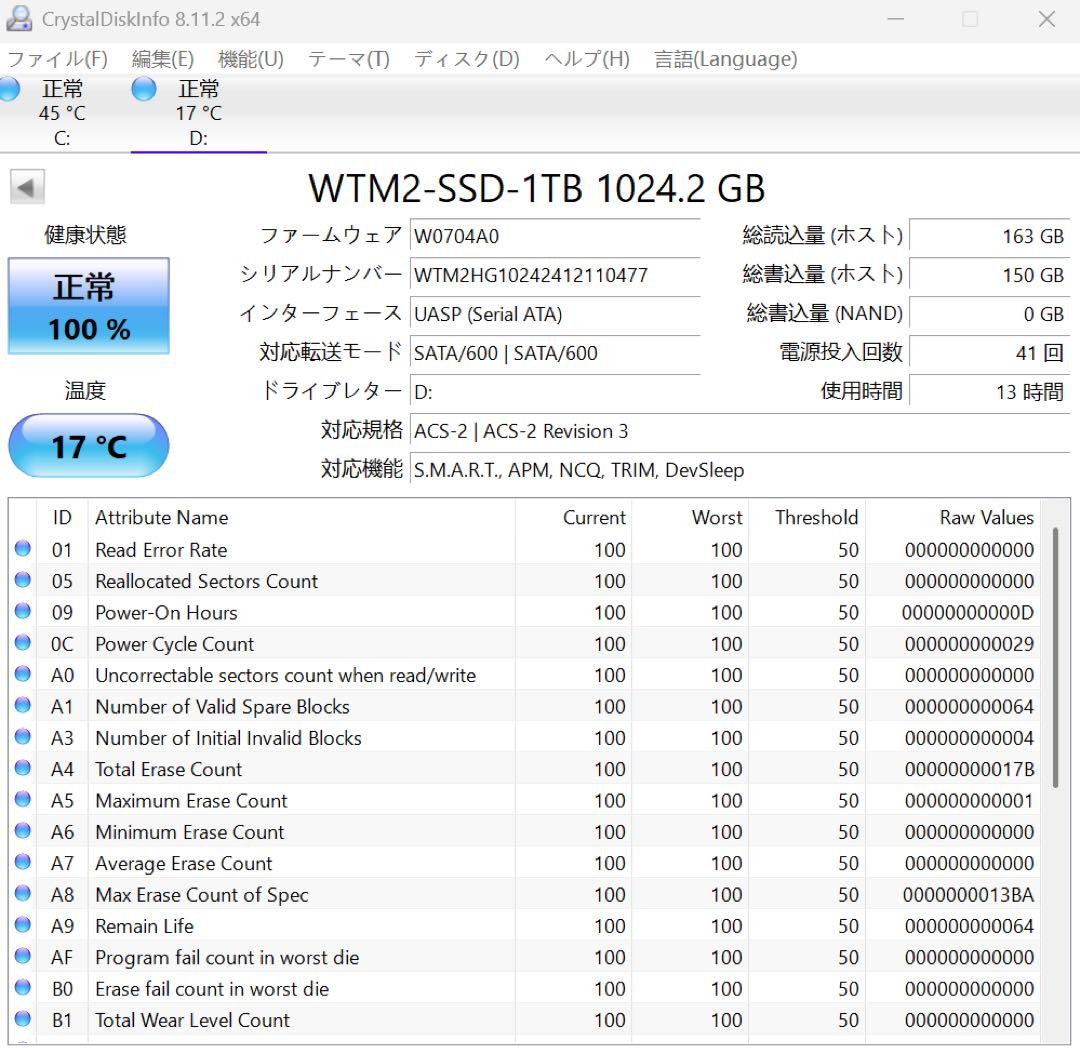This screenshot has width=1080, height=1048.
Task: Select the Power Cycle Count raw value 000000000029
Action: [969, 644]
